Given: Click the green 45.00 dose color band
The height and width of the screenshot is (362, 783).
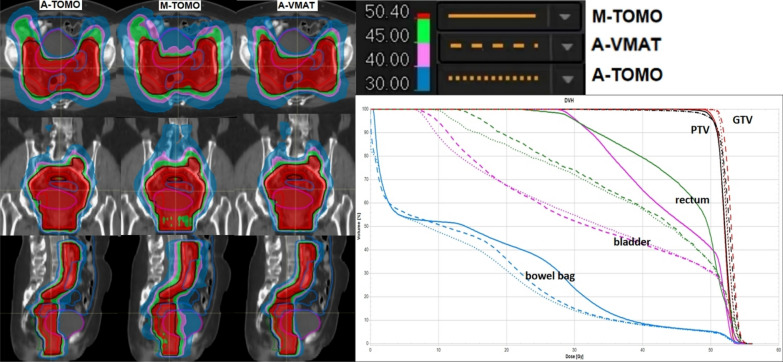Looking at the screenshot, I should tap(423, 31).
